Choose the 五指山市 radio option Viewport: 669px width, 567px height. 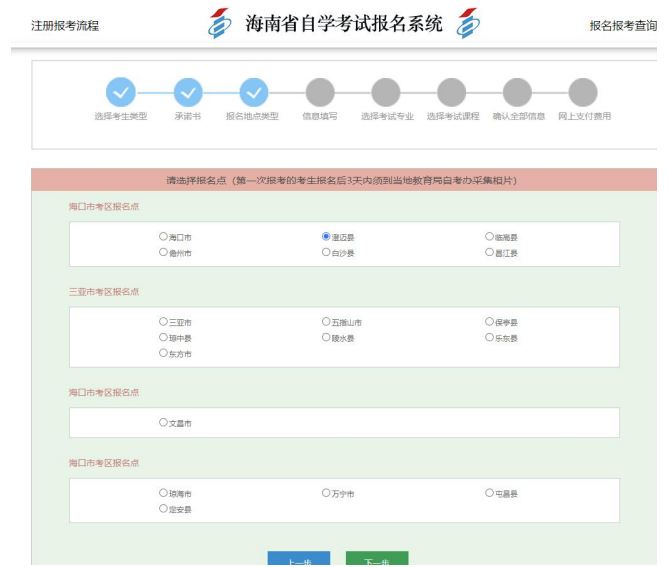[326, 322]
